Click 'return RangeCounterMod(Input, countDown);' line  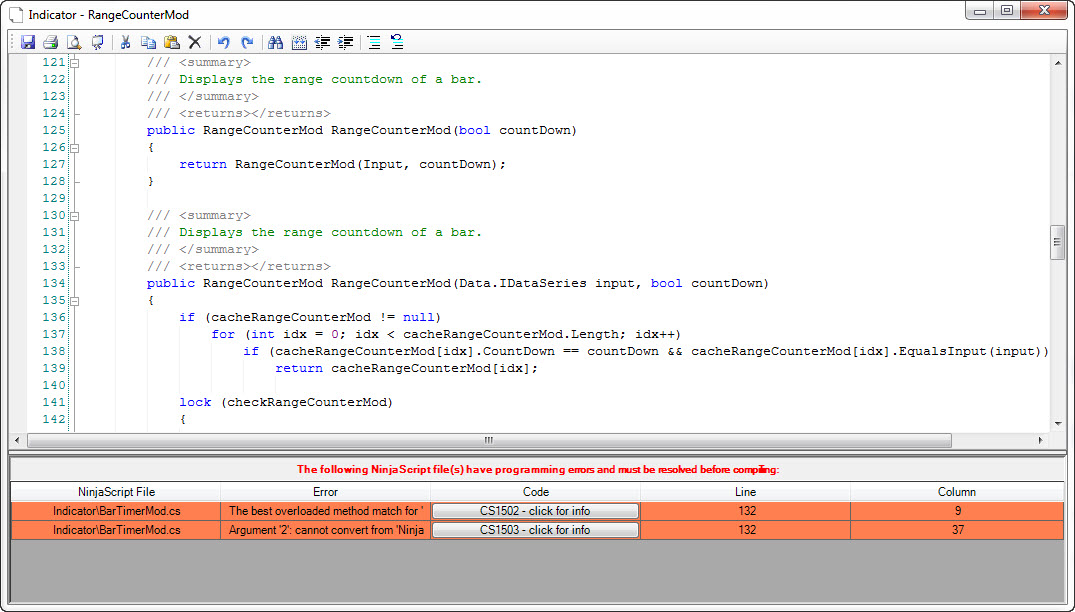click(x=342, y=164)
